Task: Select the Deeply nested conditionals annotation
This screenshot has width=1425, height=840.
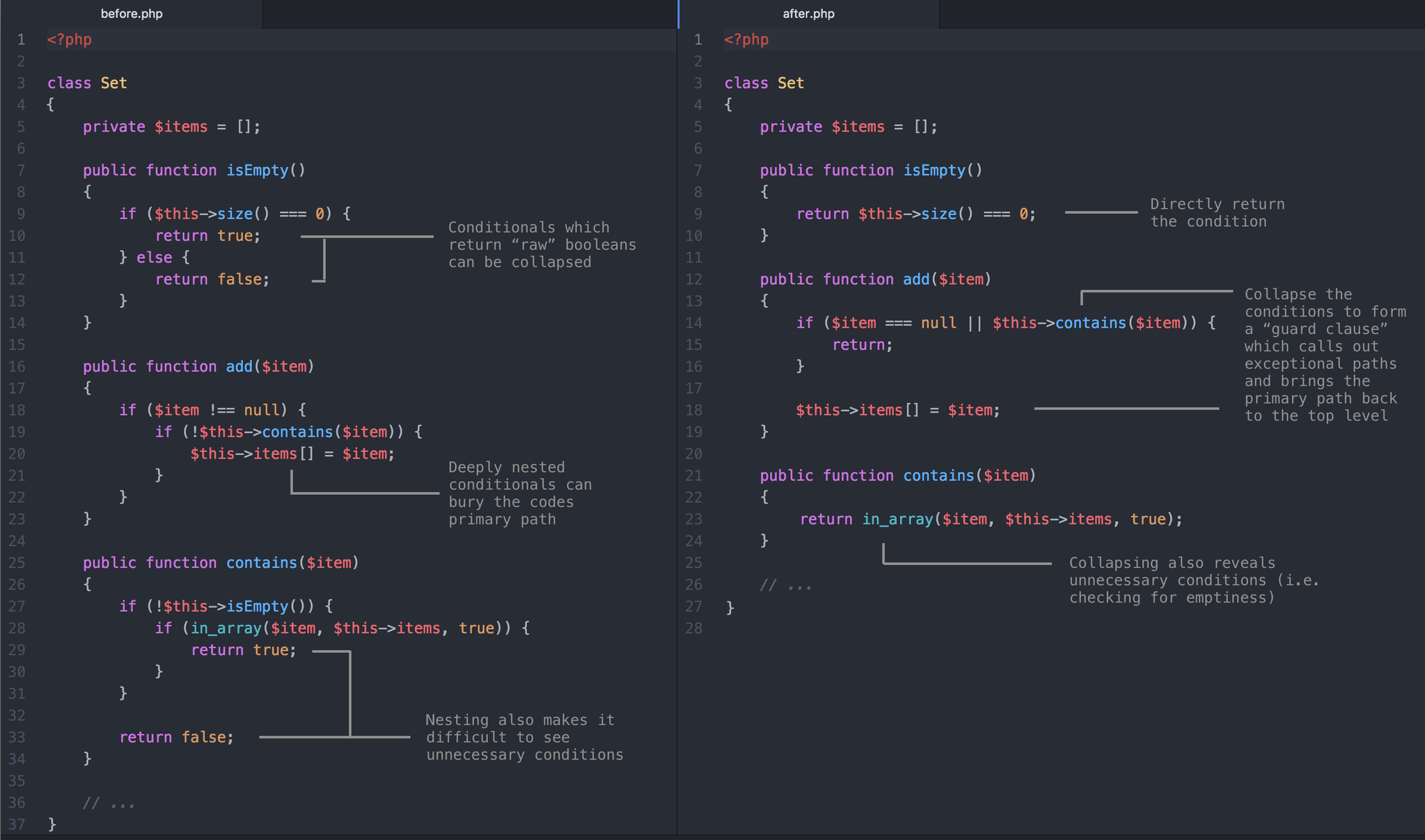Action: 520,493
